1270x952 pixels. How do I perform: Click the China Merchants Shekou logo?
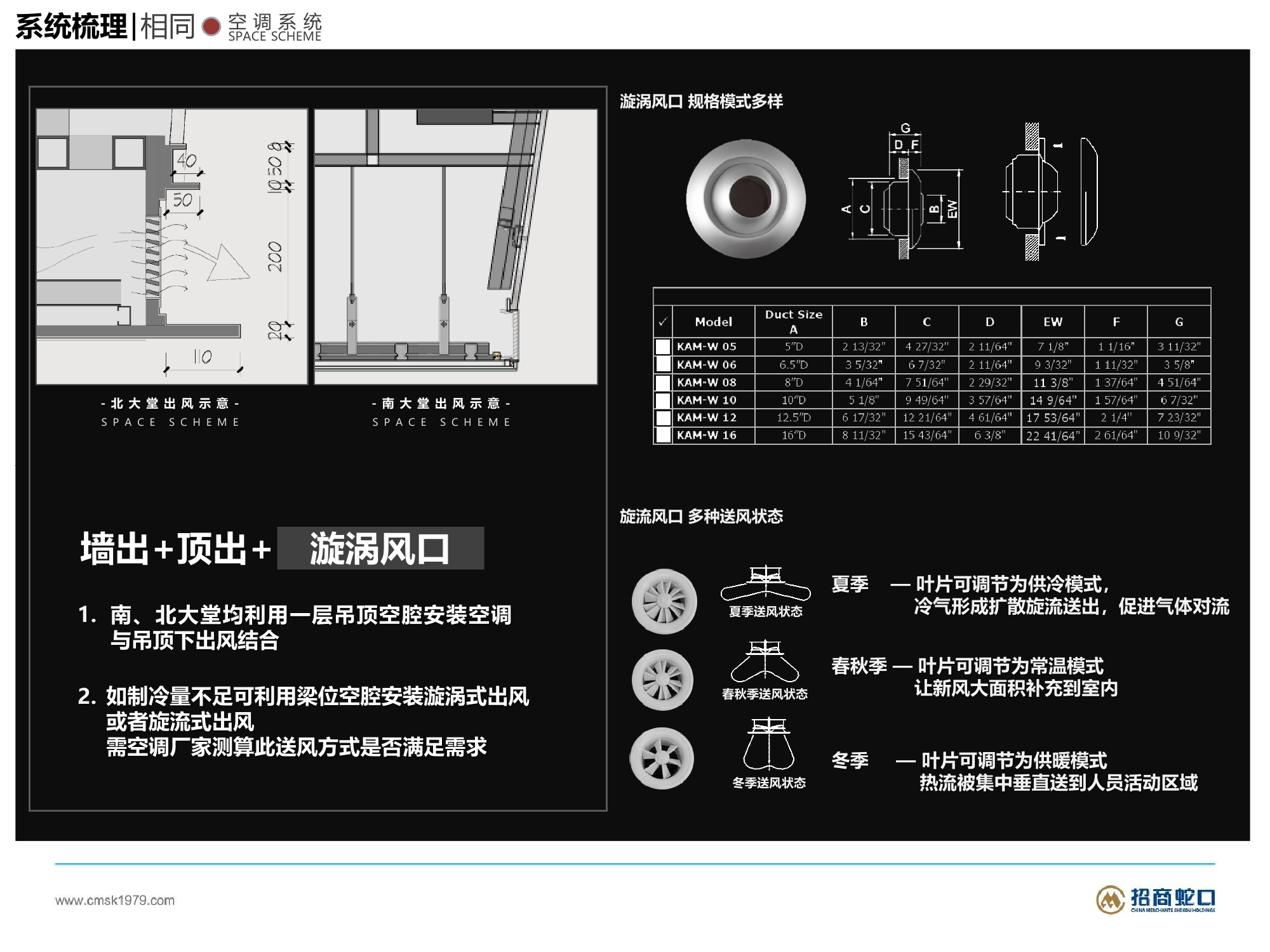click(x=1155, y=899)
